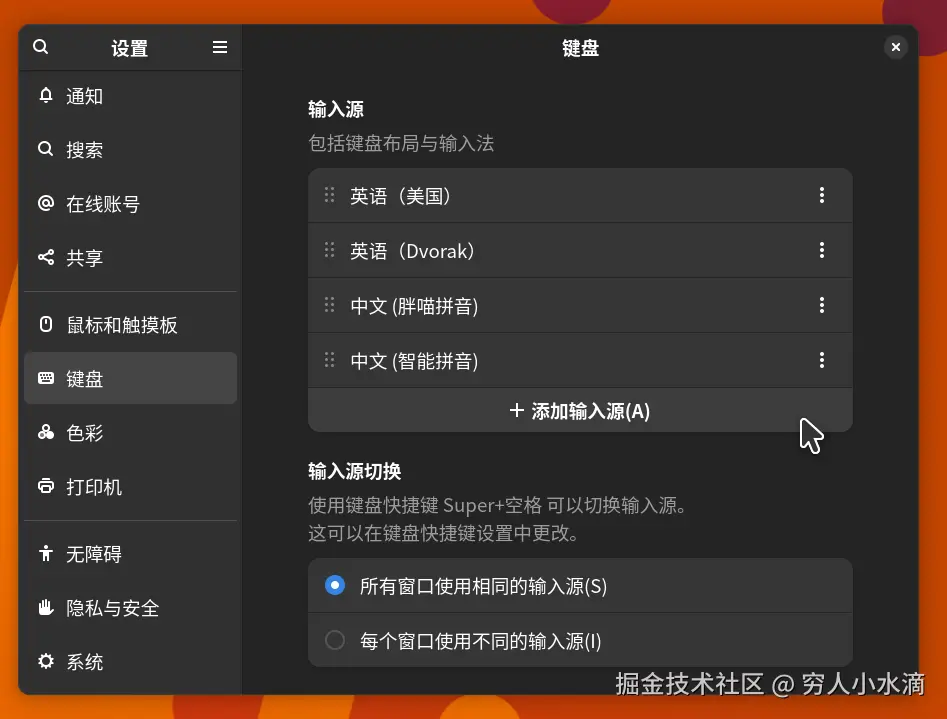Open 鼠标和触摸板 settings
The height and width of the screenshot is (719, 947).
[130, 325]
